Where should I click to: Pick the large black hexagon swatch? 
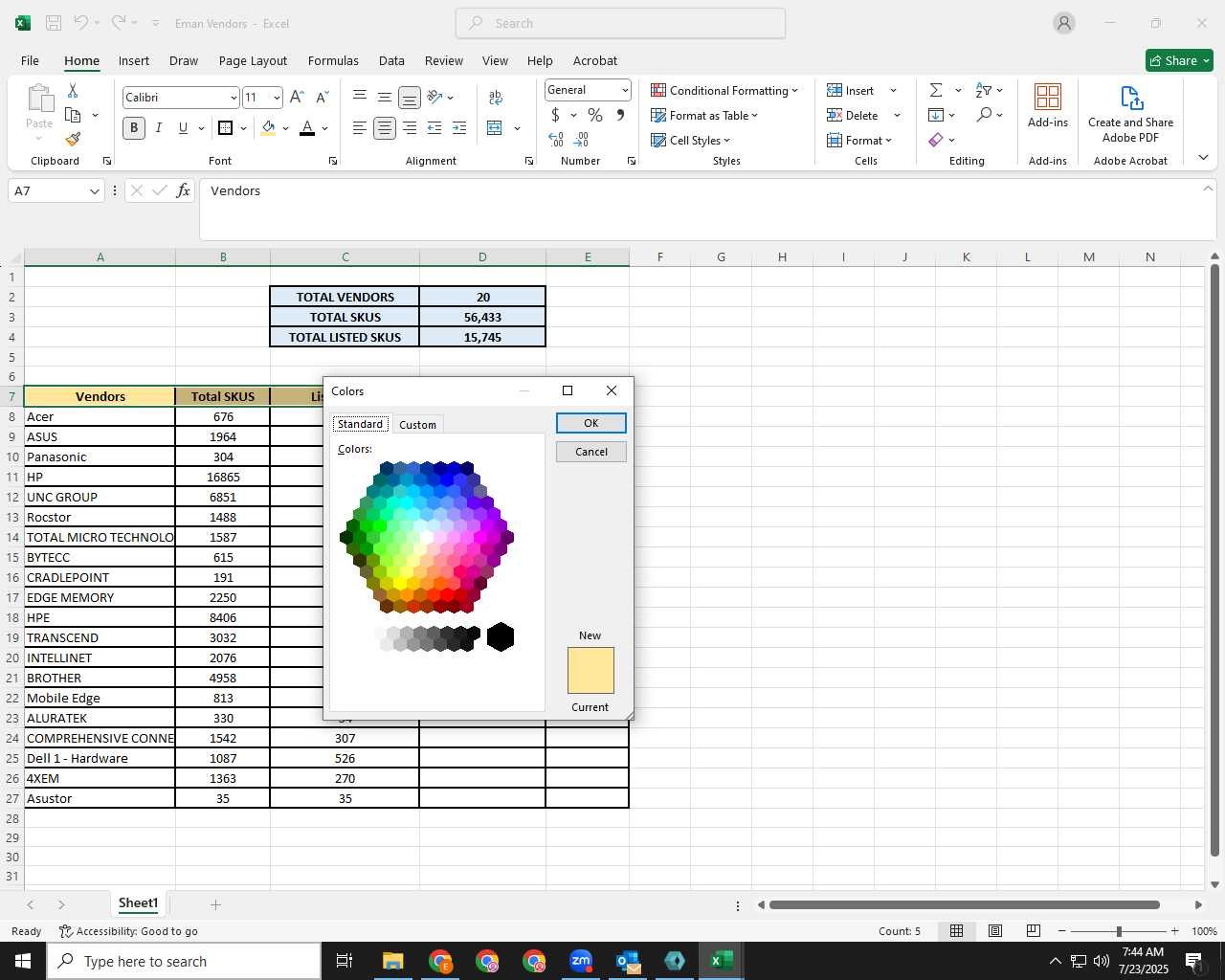pyautogui.click(x=501, y=637)
